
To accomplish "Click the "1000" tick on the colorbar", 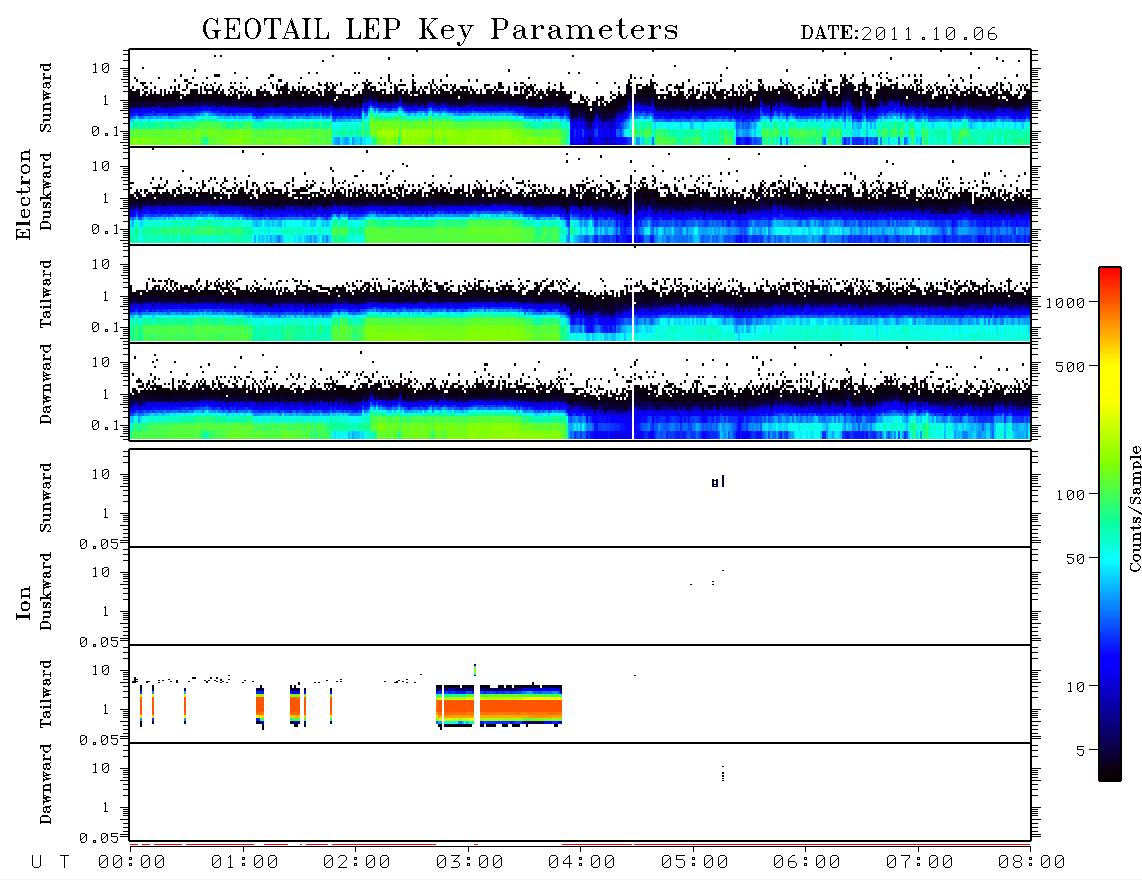I will (1066, 302).
